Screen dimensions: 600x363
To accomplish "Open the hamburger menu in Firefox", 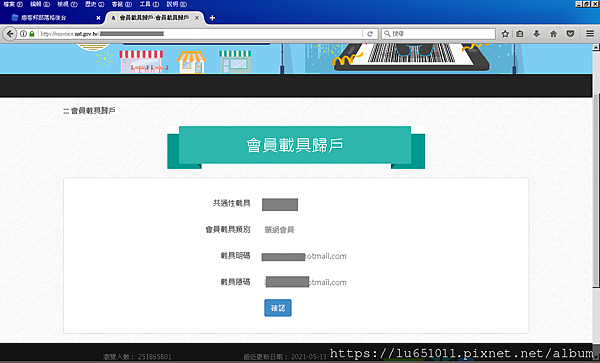I will point(590,34).
